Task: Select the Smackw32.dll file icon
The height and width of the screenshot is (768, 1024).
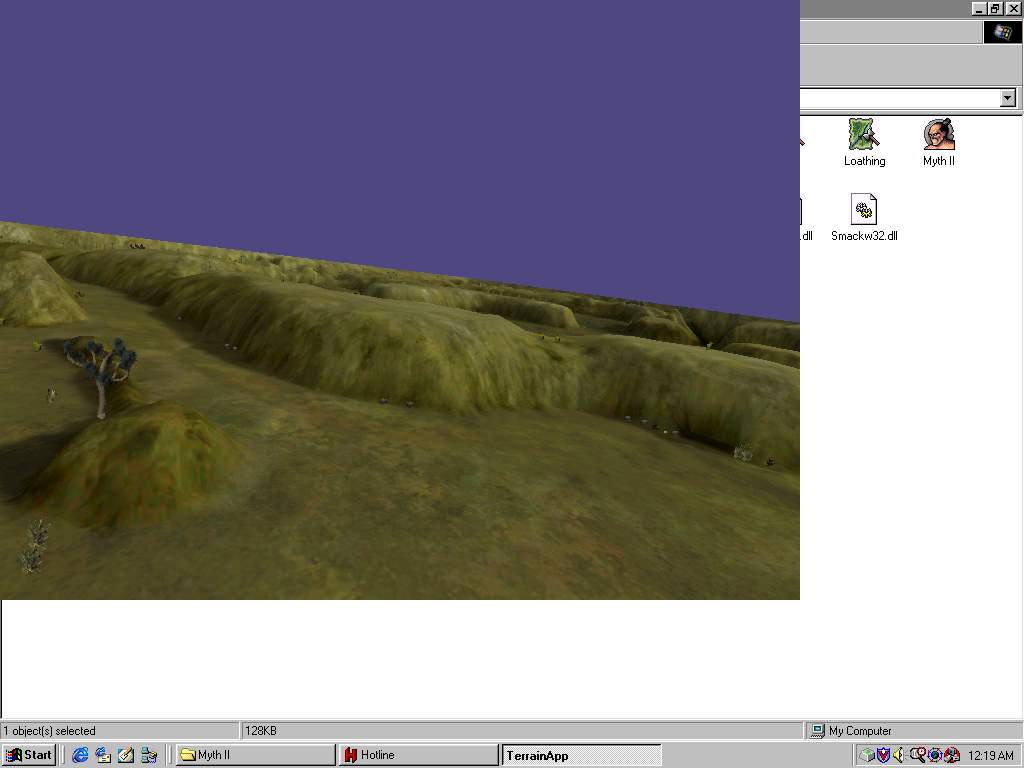Action: [x=863, y=211]
